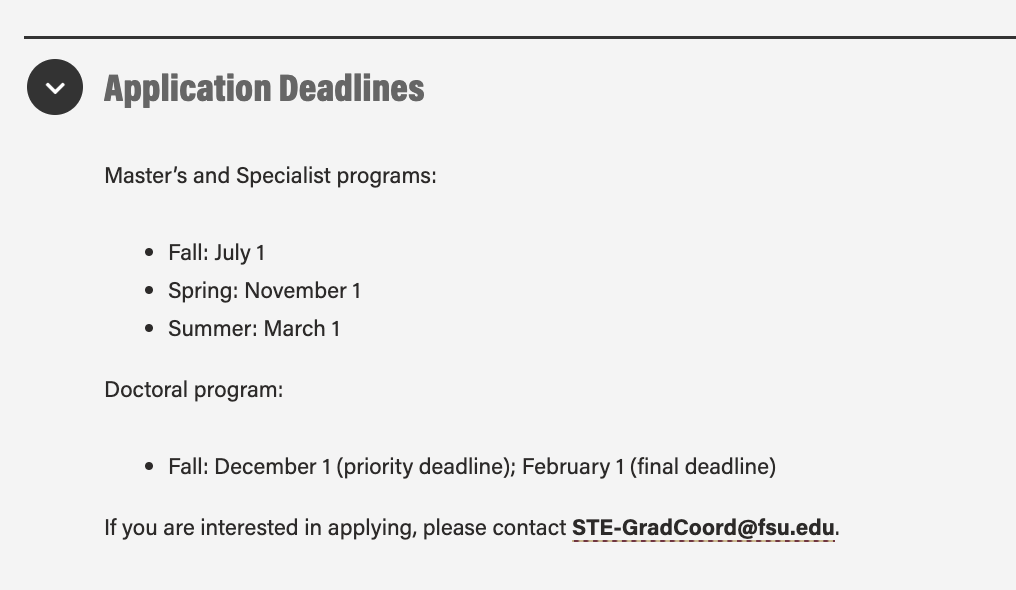Click the words "please contact" before the email

[x=494, y=528]
